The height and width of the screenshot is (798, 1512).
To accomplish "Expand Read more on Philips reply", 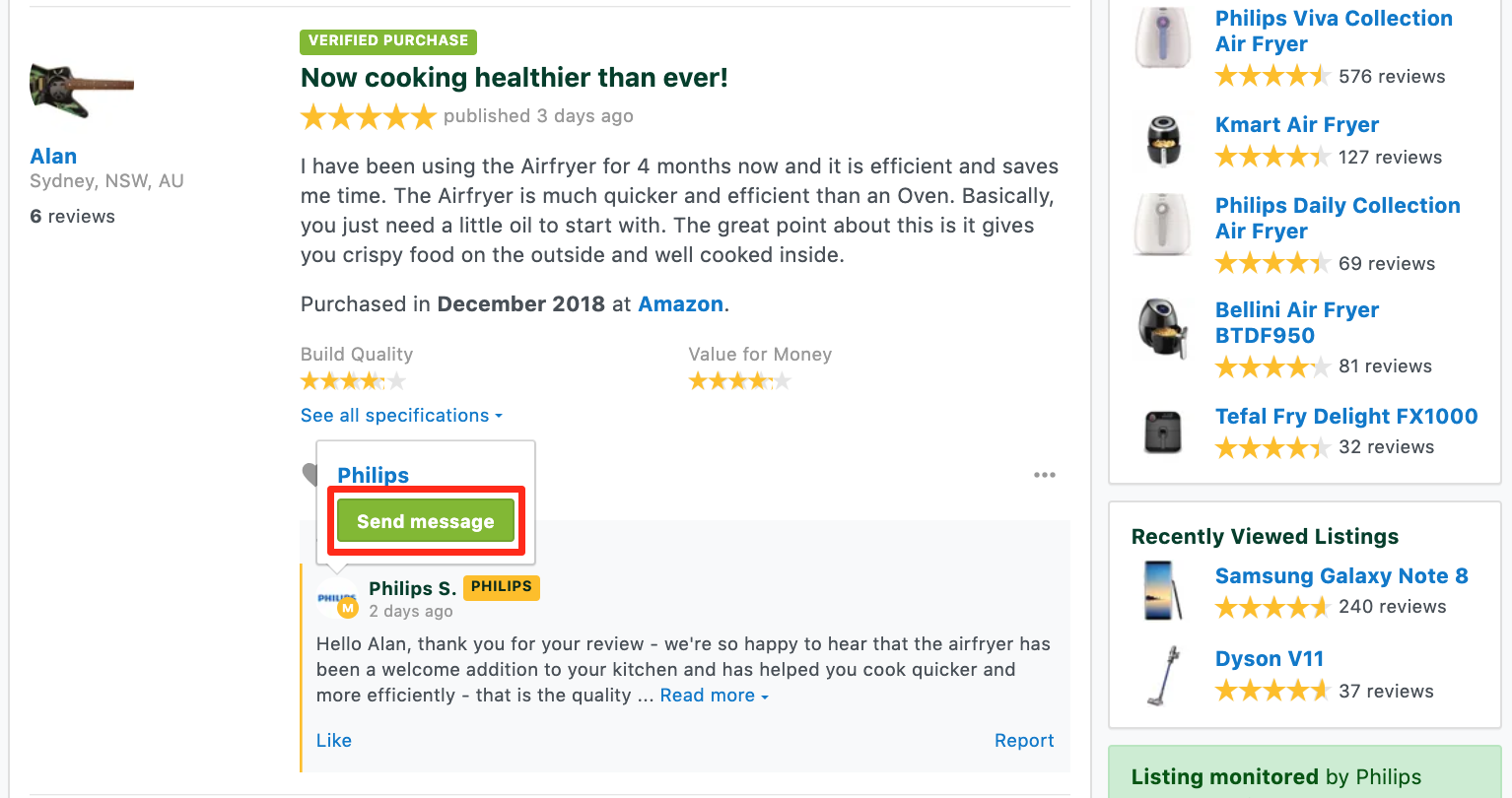I will click(x=714, y=696).
